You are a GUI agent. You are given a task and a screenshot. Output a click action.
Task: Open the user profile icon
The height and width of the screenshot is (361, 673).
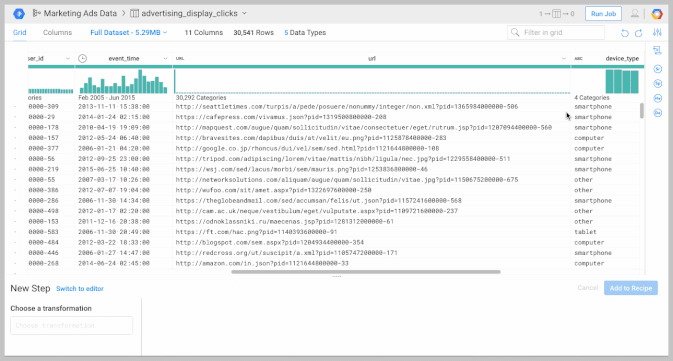[634, 14]
